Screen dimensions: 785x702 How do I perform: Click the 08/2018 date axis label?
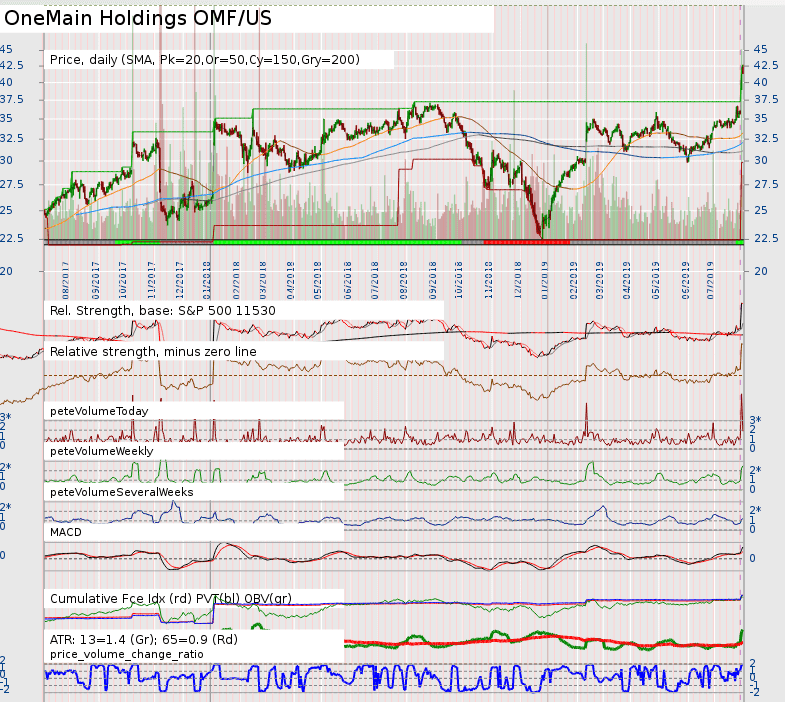click(x=404, y=280)
